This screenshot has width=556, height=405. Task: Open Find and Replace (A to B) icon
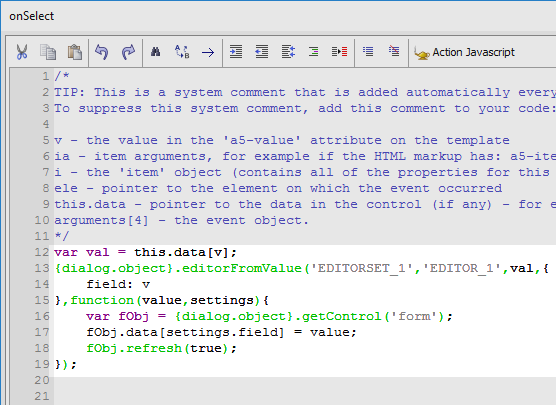[182, 52]
